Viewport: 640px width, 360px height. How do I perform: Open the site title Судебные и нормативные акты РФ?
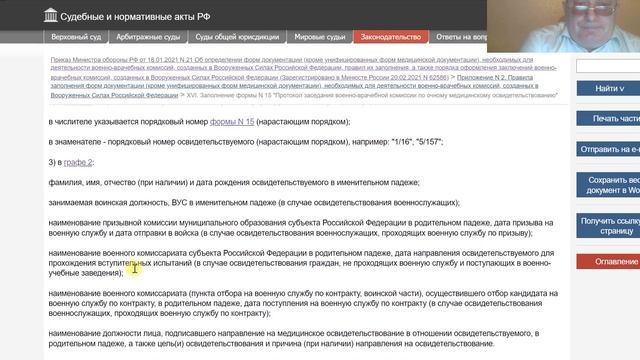(x=135, y=17)
